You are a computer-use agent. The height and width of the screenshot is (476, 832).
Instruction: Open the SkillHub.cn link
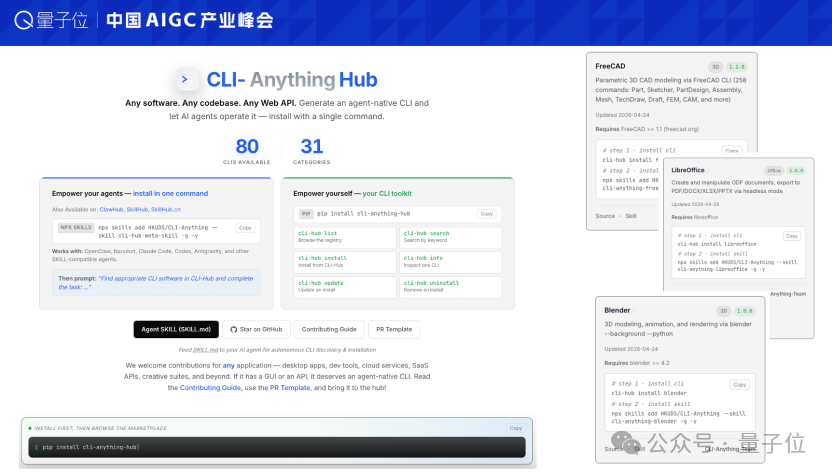[166, 210]
